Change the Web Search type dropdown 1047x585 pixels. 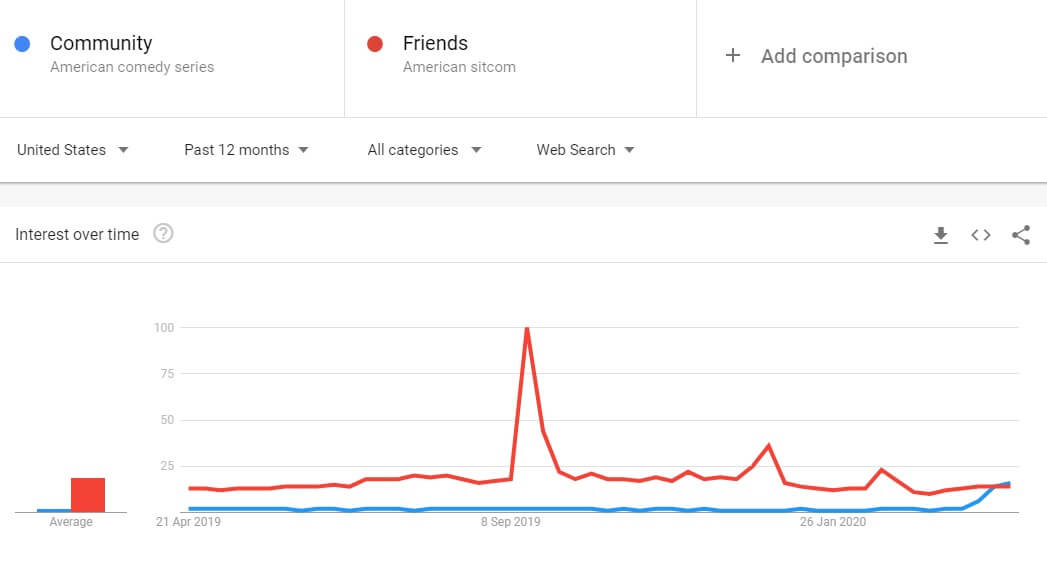pyautogui.click(x=585, y=150)
